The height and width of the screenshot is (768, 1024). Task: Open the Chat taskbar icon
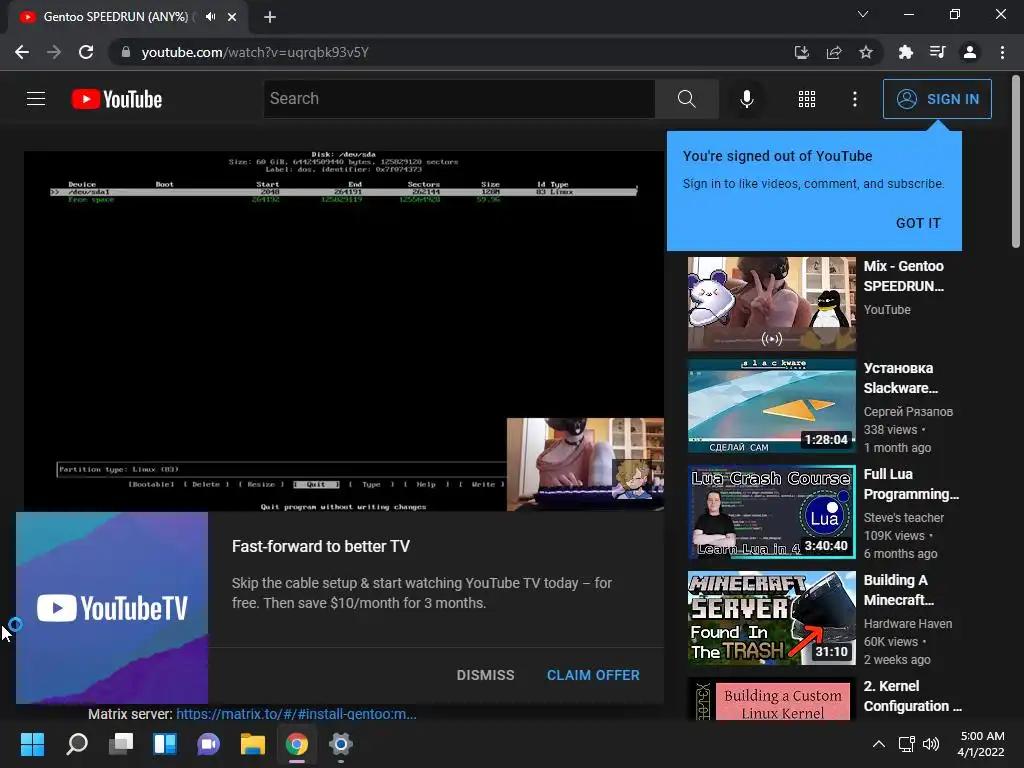click(x=208, y=744)
